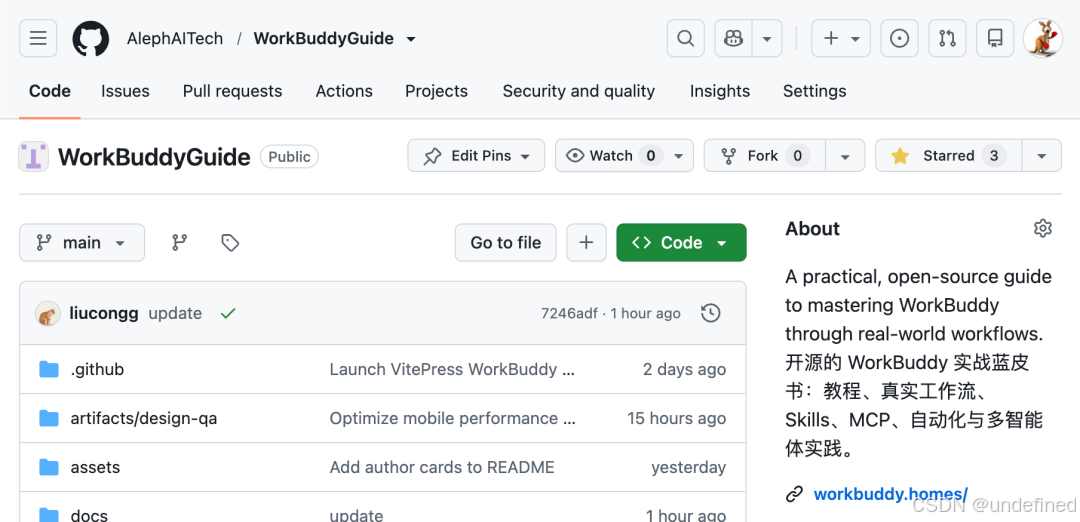Open the Actions tab
The image size is (1080, 522).
tap(344, 91)
